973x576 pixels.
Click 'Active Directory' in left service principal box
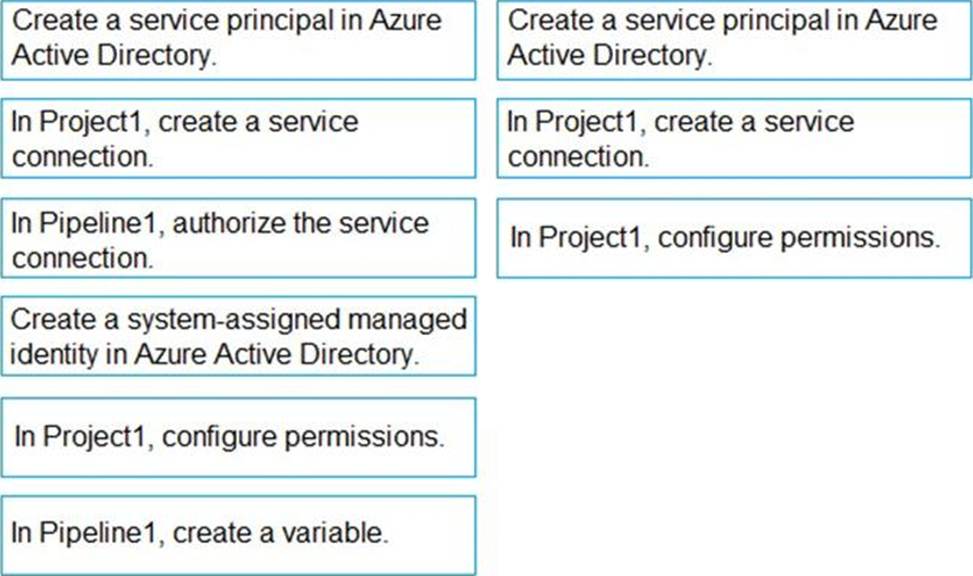(113, 56)
